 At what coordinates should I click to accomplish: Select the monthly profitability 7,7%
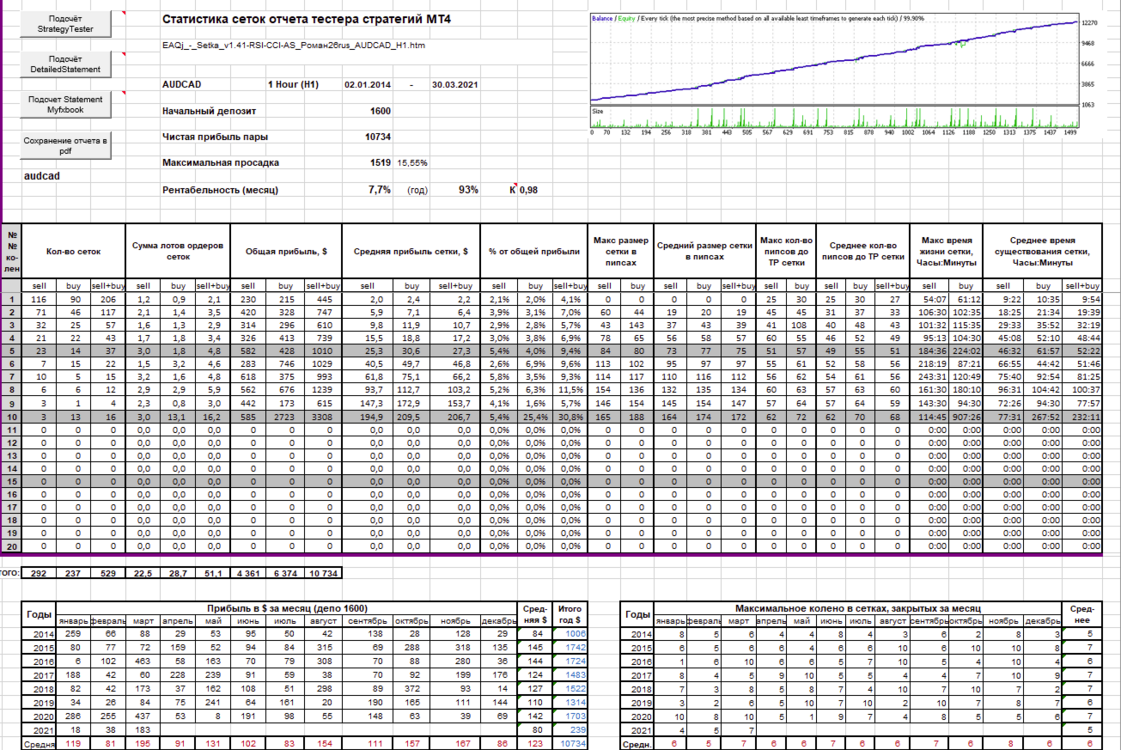380,189
